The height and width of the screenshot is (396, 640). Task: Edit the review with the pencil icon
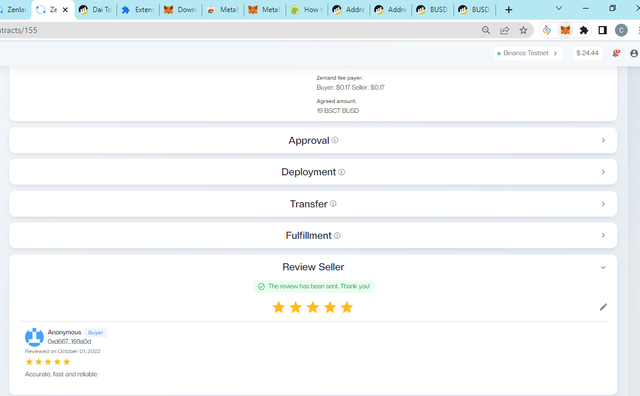click(x=603, y=307)
